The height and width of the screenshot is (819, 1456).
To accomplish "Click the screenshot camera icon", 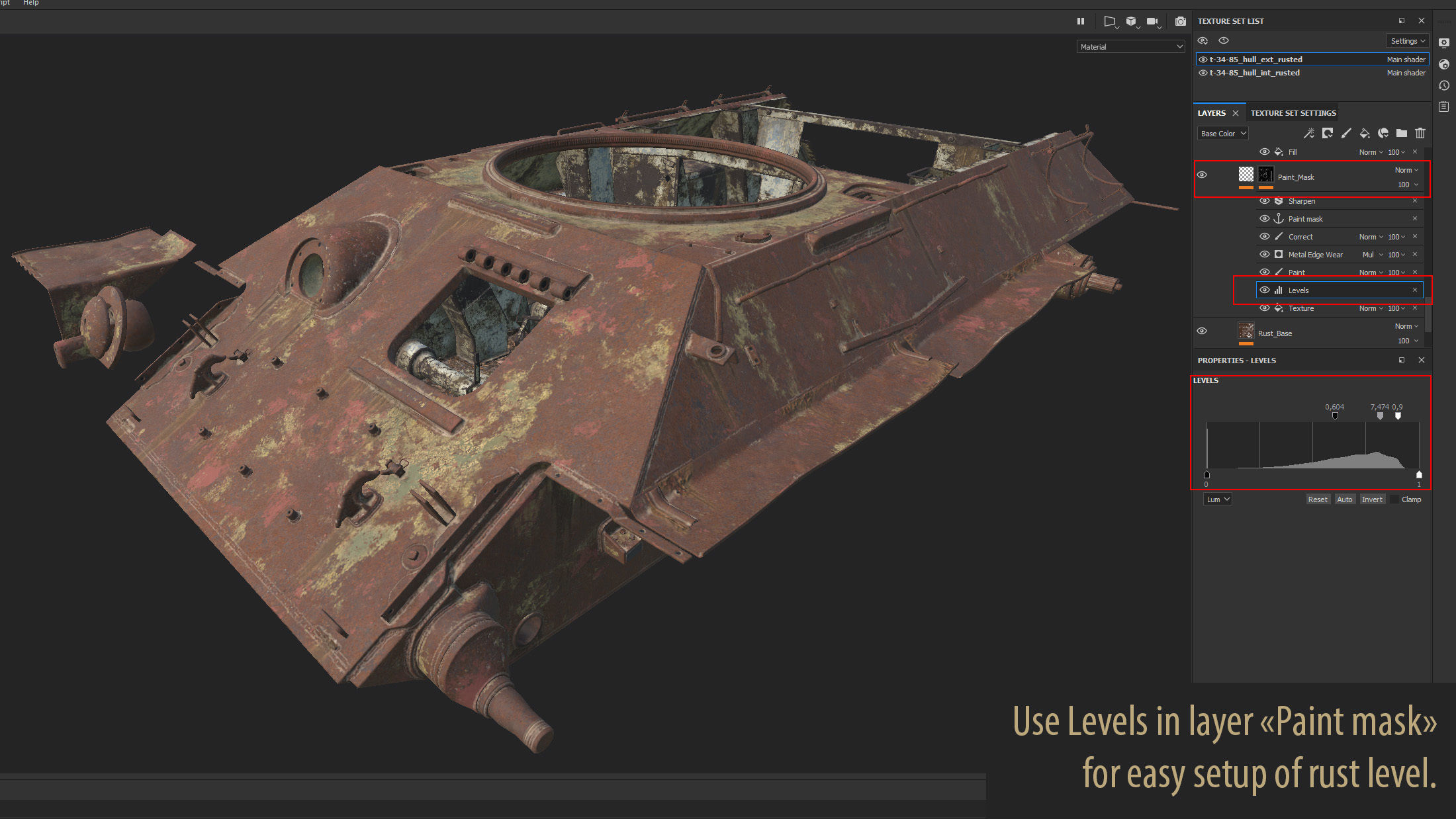I will (1180, 21).
